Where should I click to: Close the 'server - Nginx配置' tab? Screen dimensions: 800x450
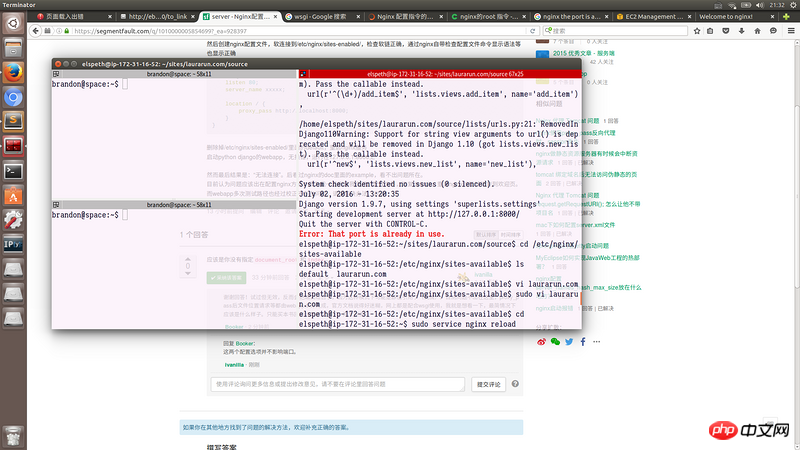(x=276, y=16)
